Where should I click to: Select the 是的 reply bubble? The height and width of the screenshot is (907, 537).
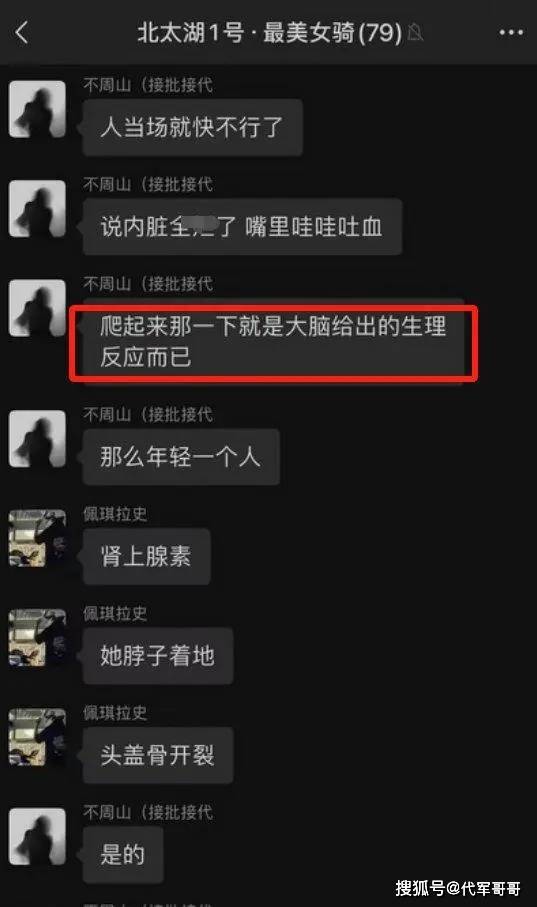123,855
